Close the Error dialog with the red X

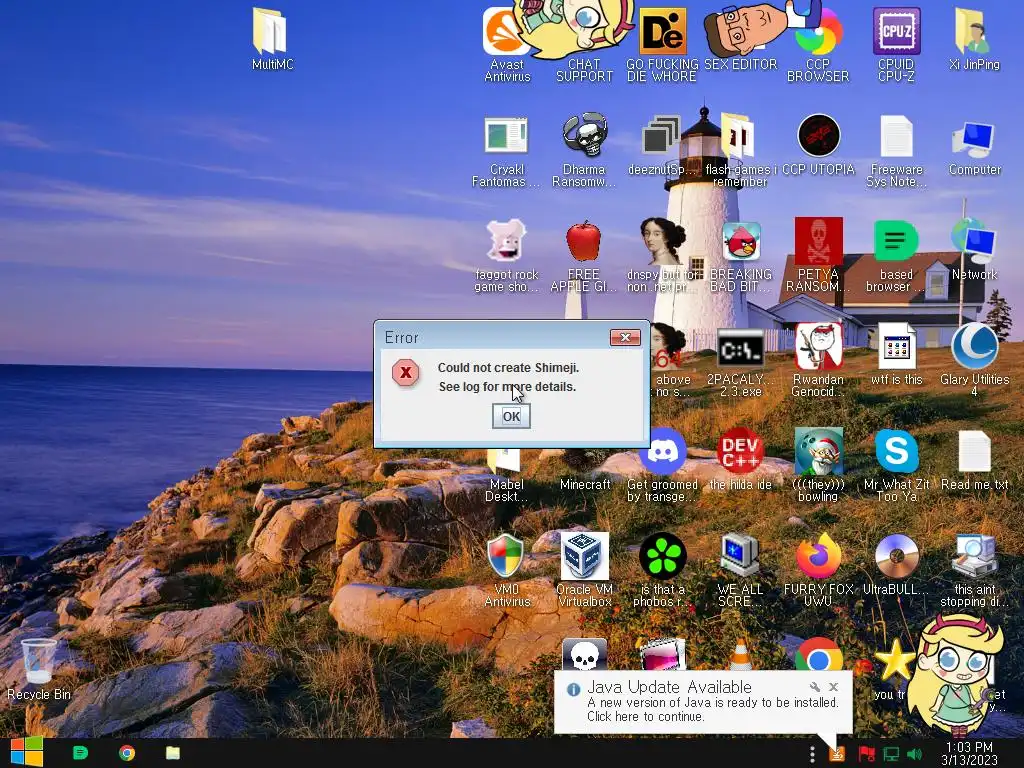coord(625,337)
